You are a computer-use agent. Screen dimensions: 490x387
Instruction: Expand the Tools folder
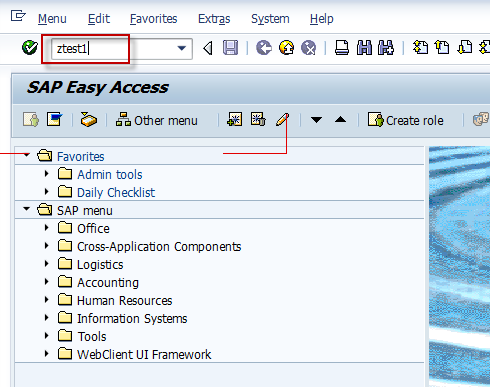[47, 336]
